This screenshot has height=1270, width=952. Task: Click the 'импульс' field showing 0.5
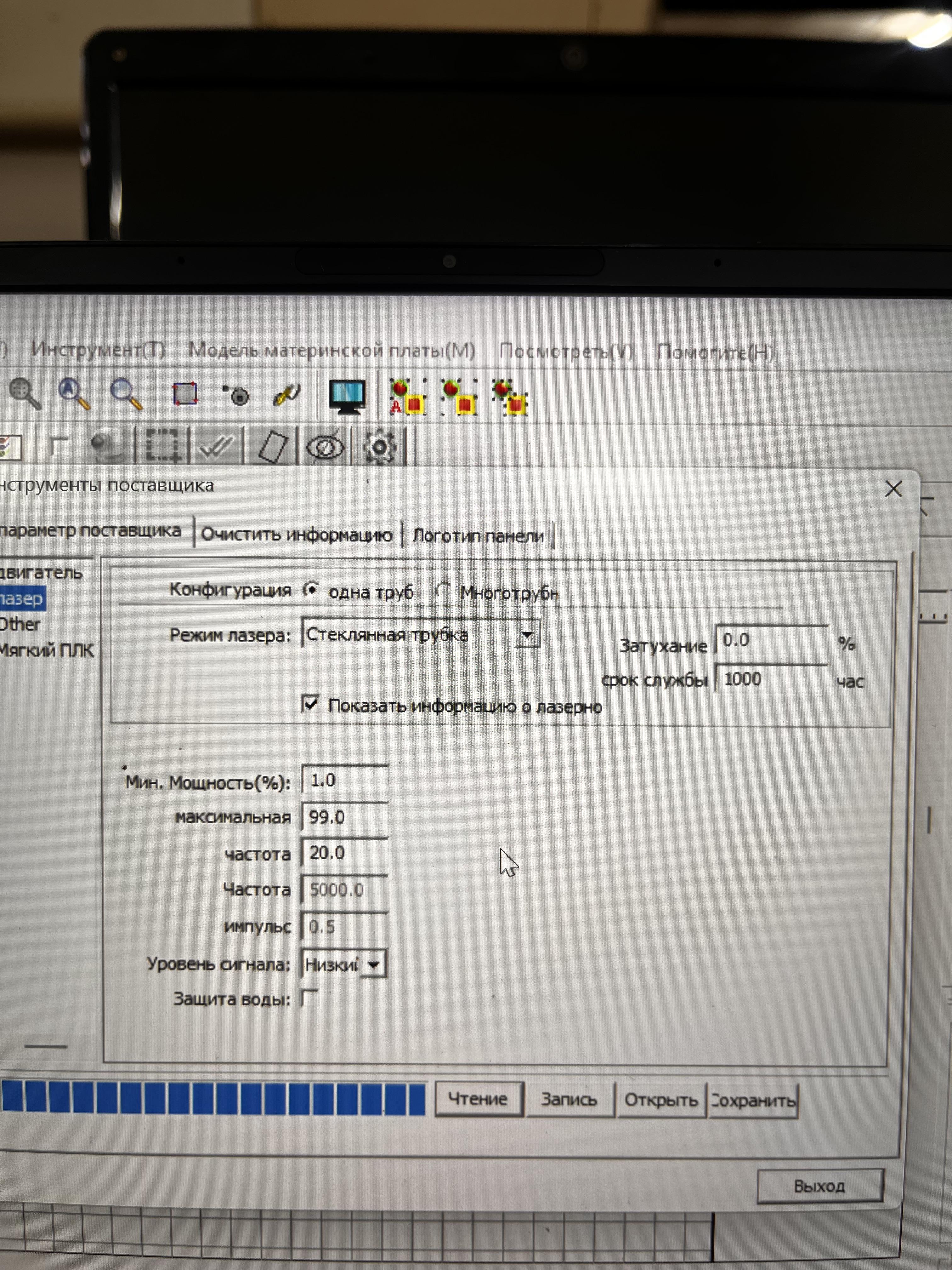pyautogui.click(x=345, y=926)
